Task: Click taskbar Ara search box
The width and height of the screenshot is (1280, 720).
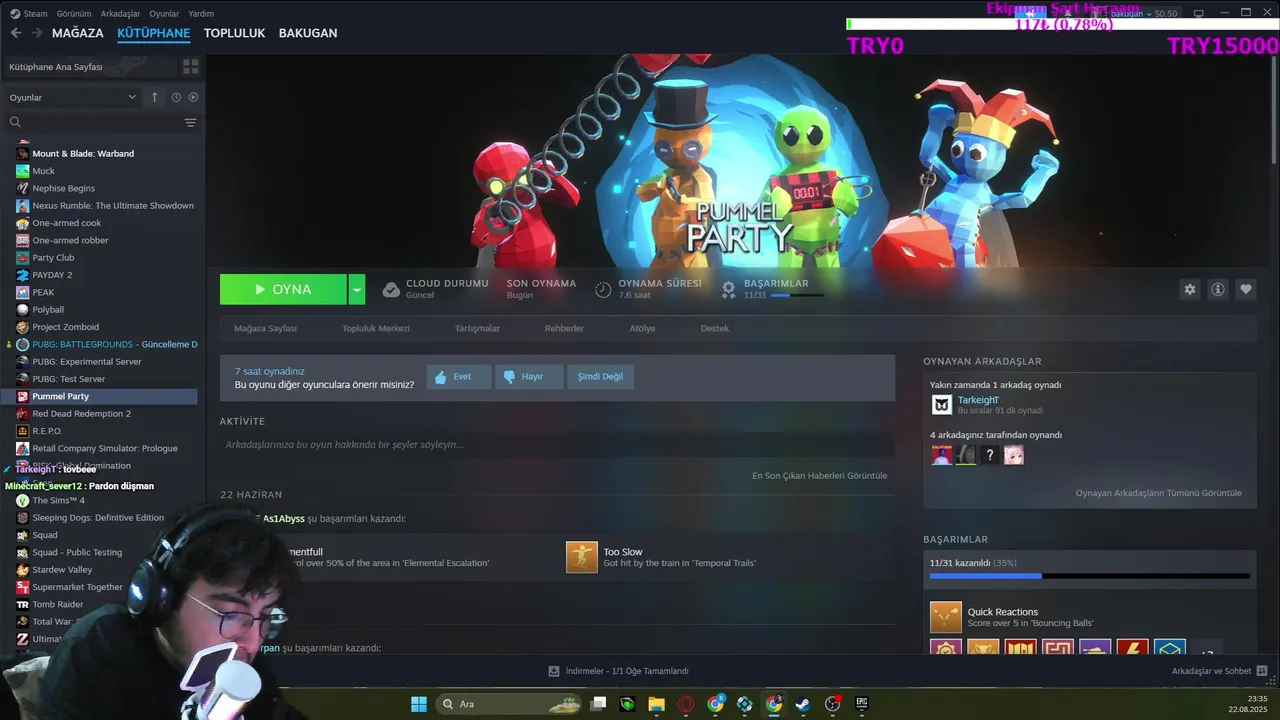Action: point(510,704)
